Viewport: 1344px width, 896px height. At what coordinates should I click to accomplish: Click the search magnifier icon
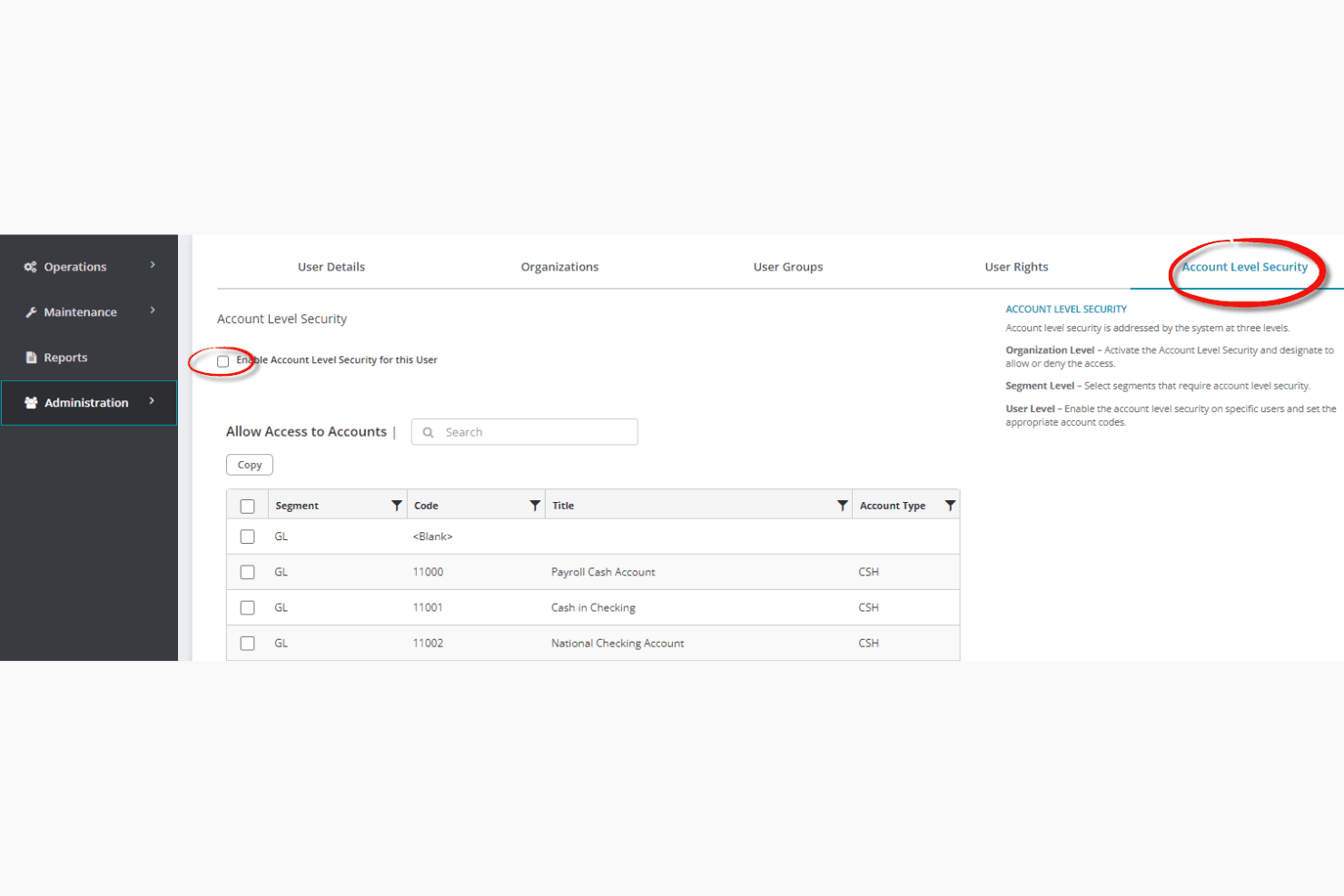coord(428,432)
